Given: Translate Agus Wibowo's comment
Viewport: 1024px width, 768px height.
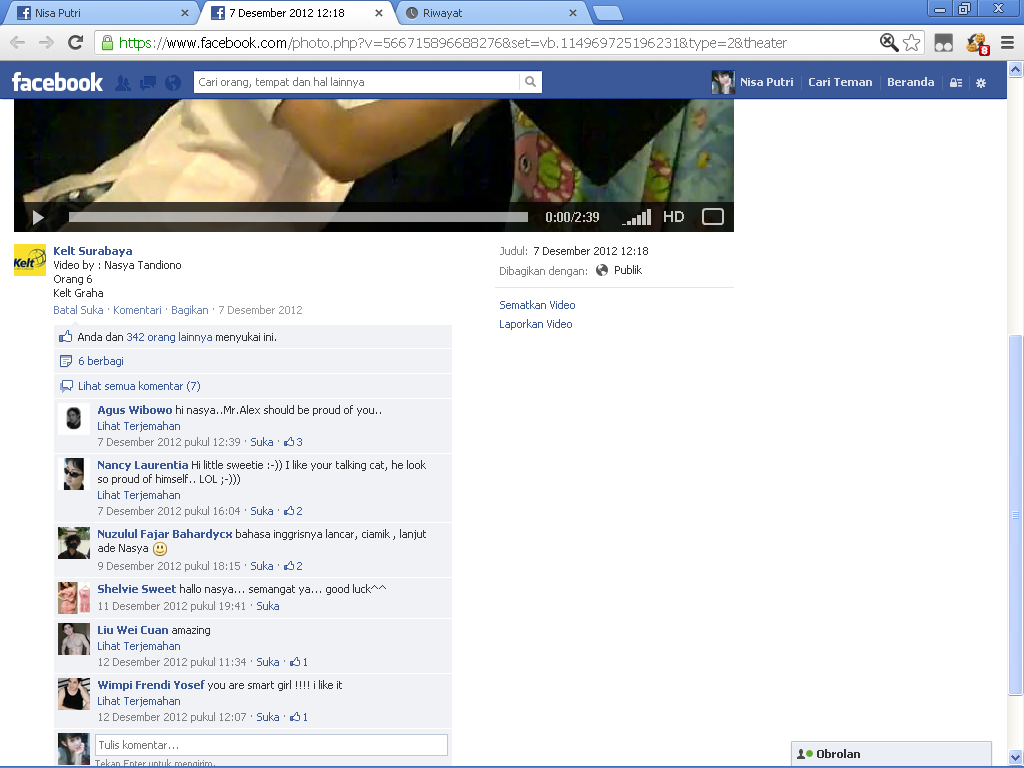Looking at the screenshot, I should point(139,426).
